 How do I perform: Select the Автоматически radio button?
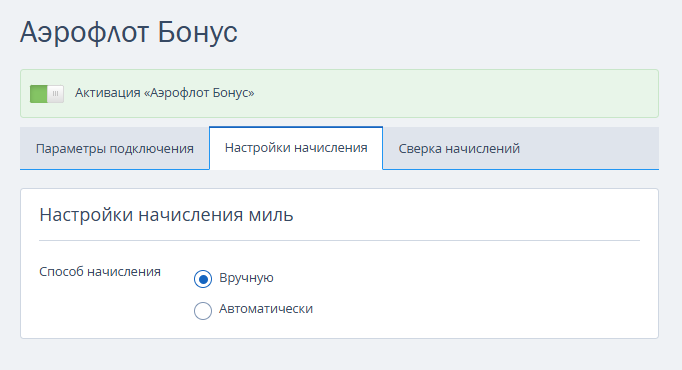(203, 310)
